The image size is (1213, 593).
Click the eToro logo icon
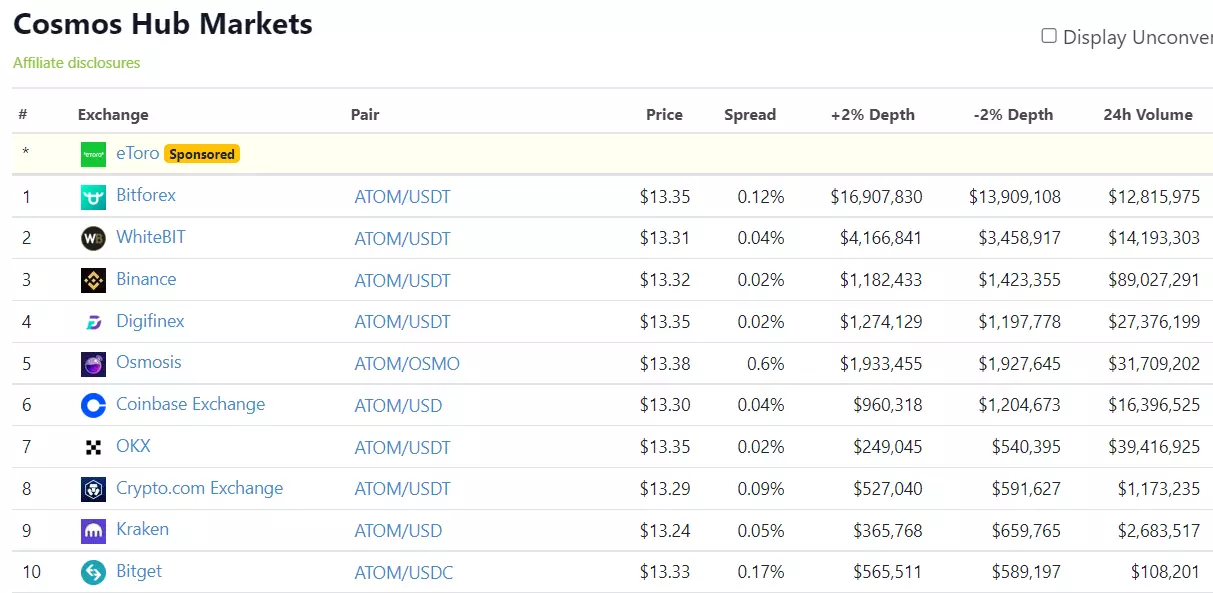[x=93, y=154]
